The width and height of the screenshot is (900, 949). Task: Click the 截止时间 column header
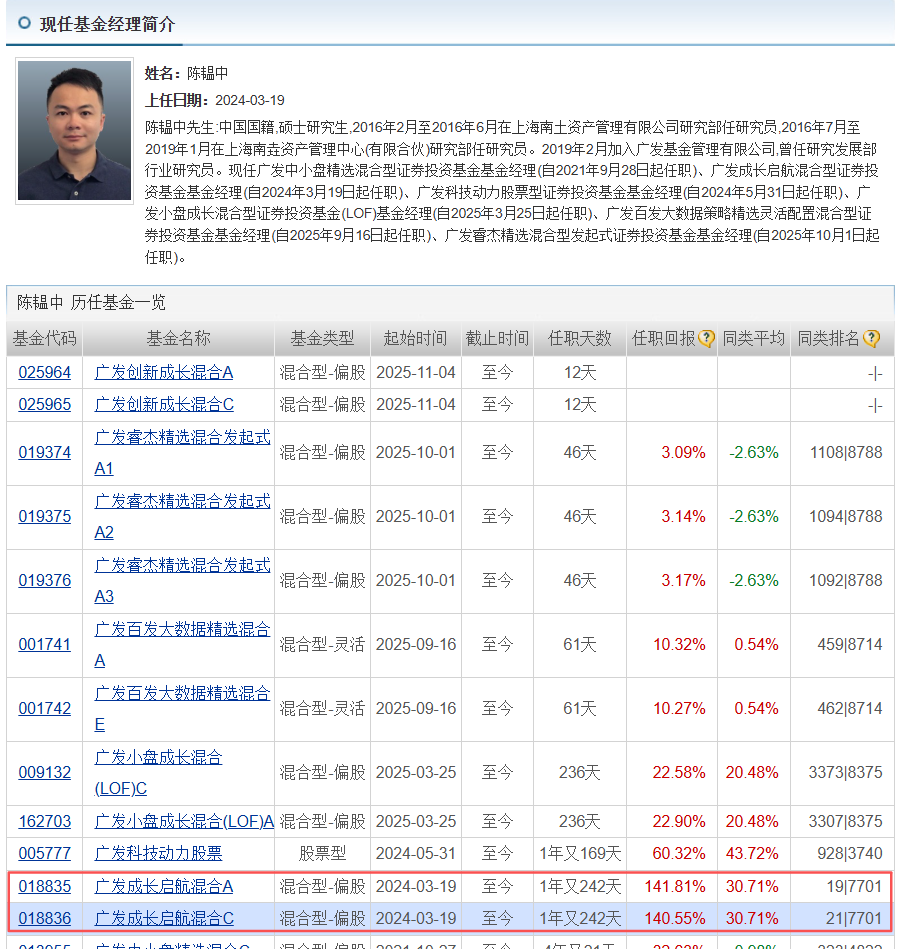(x=498, y=338)
